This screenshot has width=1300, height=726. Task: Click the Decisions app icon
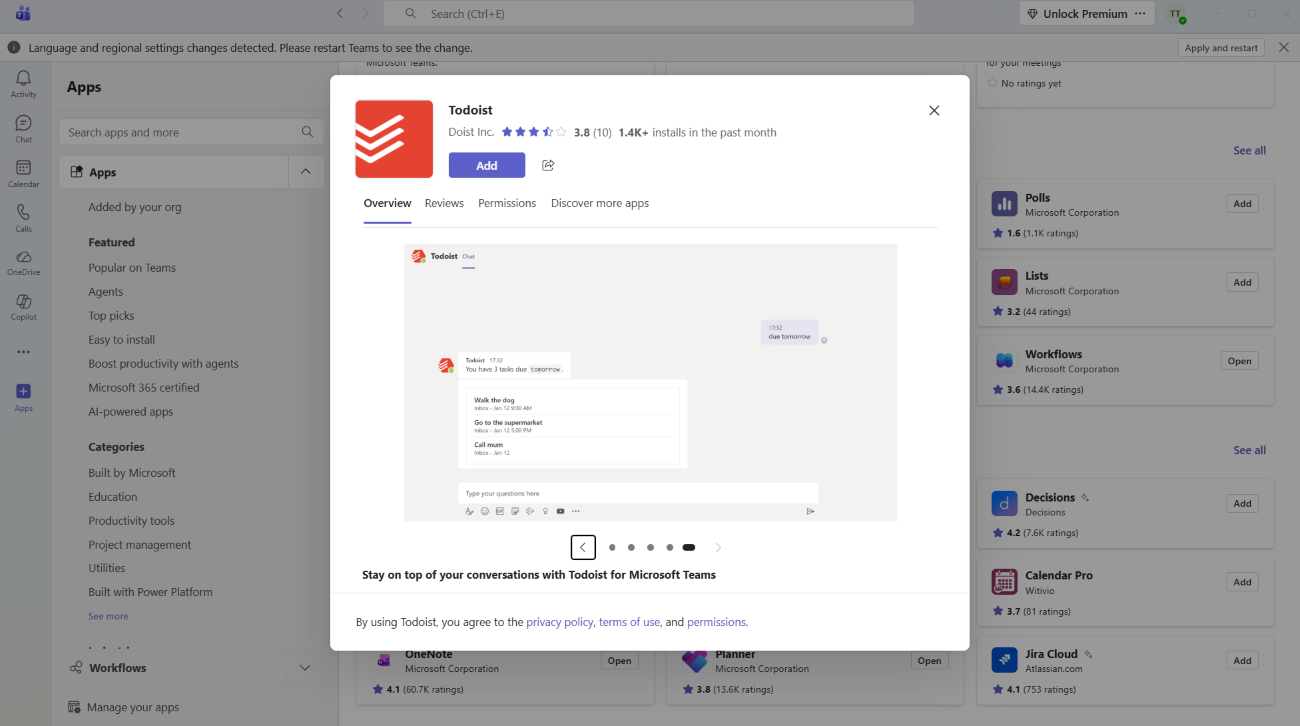coord(1004,503)
